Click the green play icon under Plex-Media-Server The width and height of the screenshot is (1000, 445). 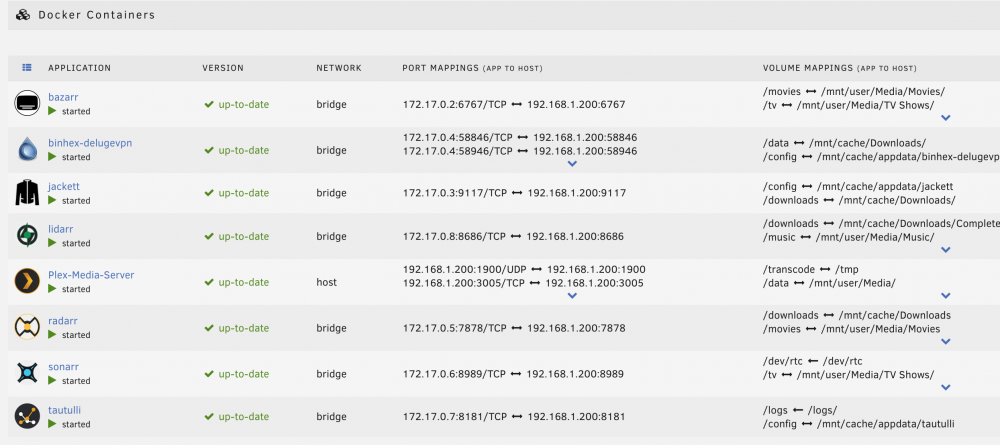point(53,289)
